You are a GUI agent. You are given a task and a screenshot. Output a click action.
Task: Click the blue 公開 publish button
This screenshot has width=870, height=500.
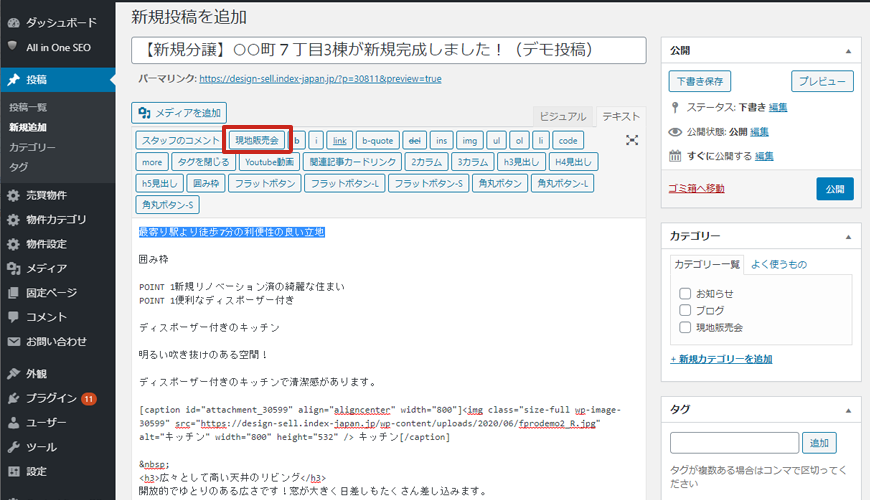pos(834,188)
